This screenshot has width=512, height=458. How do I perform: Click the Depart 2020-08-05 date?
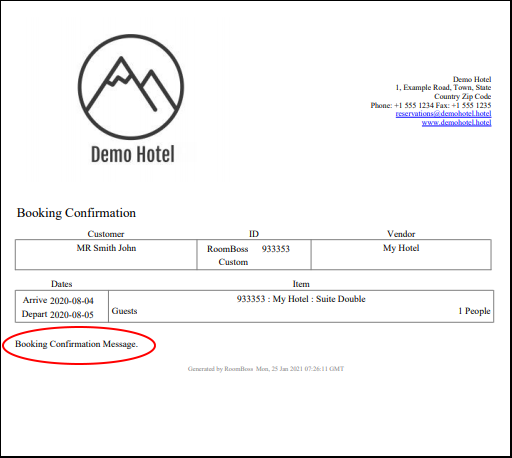coord(58,314)
